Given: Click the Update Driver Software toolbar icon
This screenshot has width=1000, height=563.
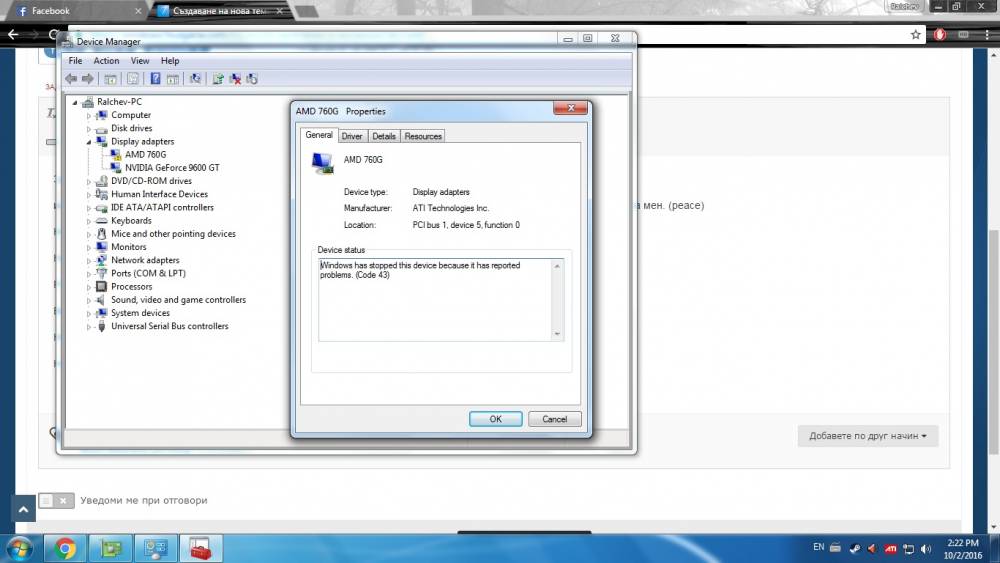Looking at the screenshot, I should [x=217, y=78].
